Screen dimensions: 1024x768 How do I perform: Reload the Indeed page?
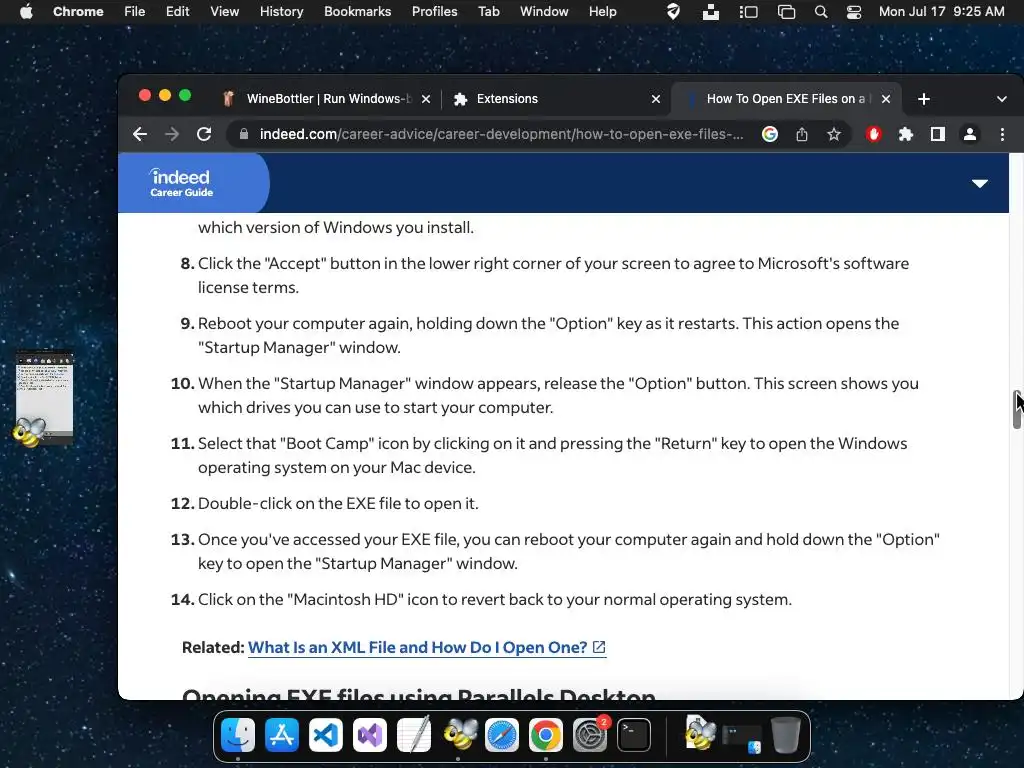coord(204,135)
